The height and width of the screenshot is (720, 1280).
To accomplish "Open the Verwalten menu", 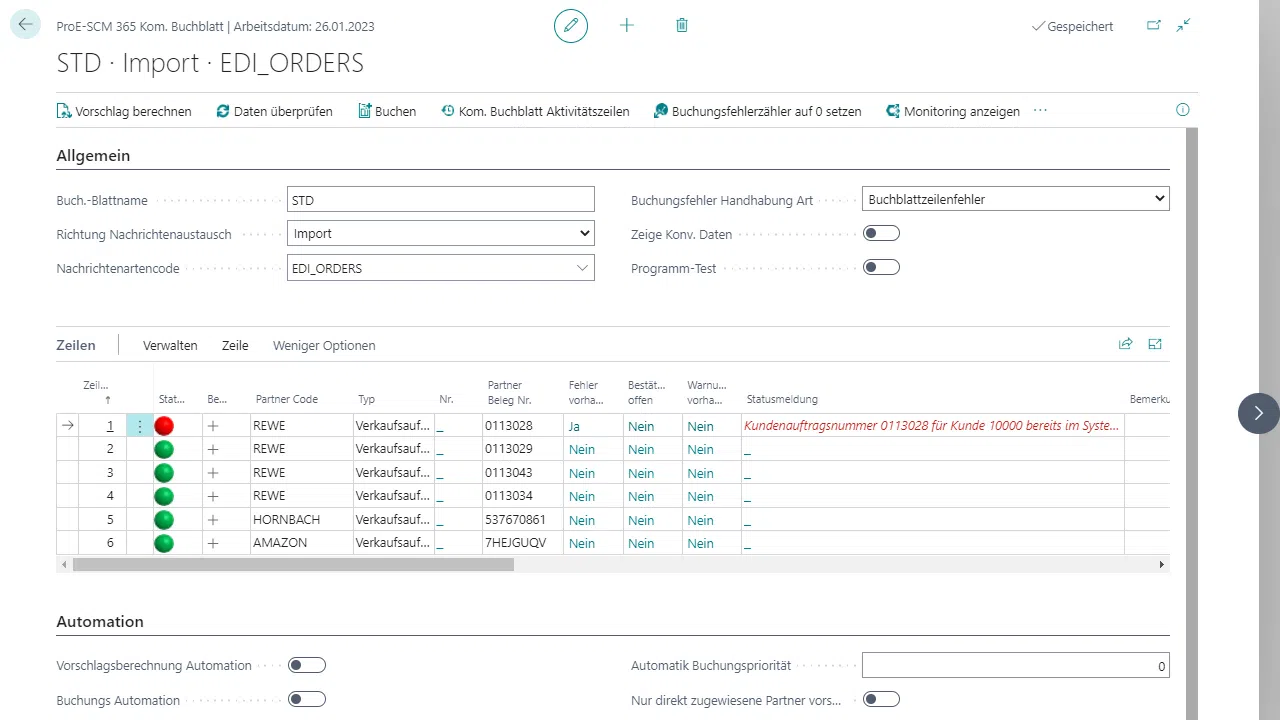I will coord(170,345).
